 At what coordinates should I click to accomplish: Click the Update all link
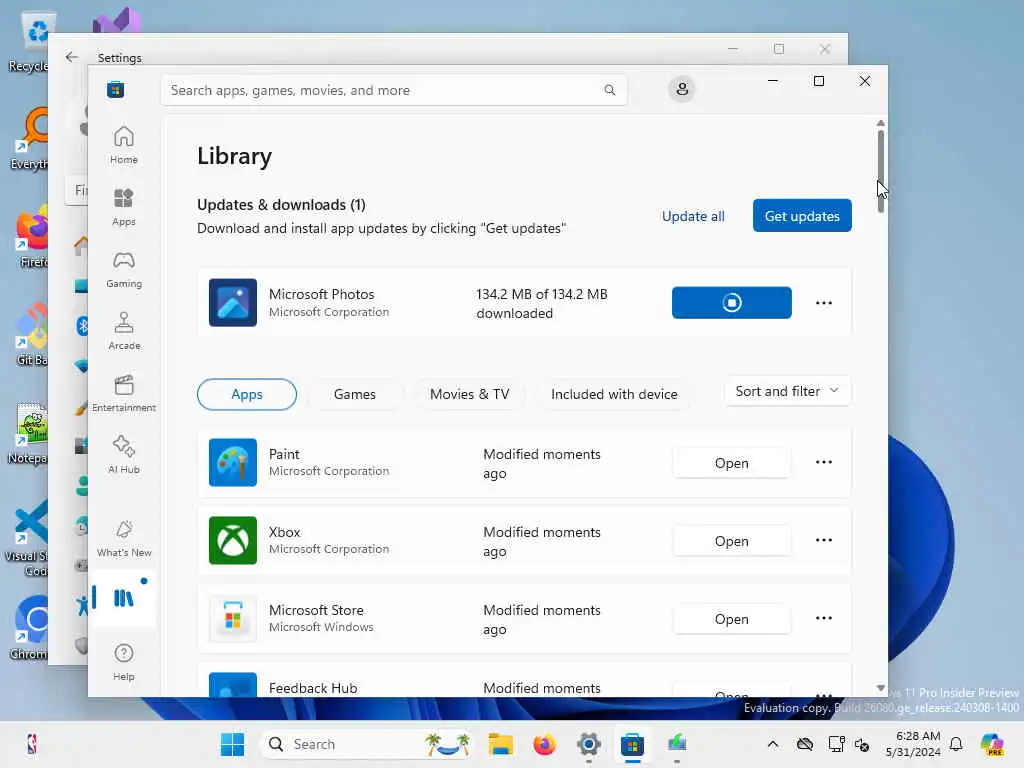click(x=693, y=216)
